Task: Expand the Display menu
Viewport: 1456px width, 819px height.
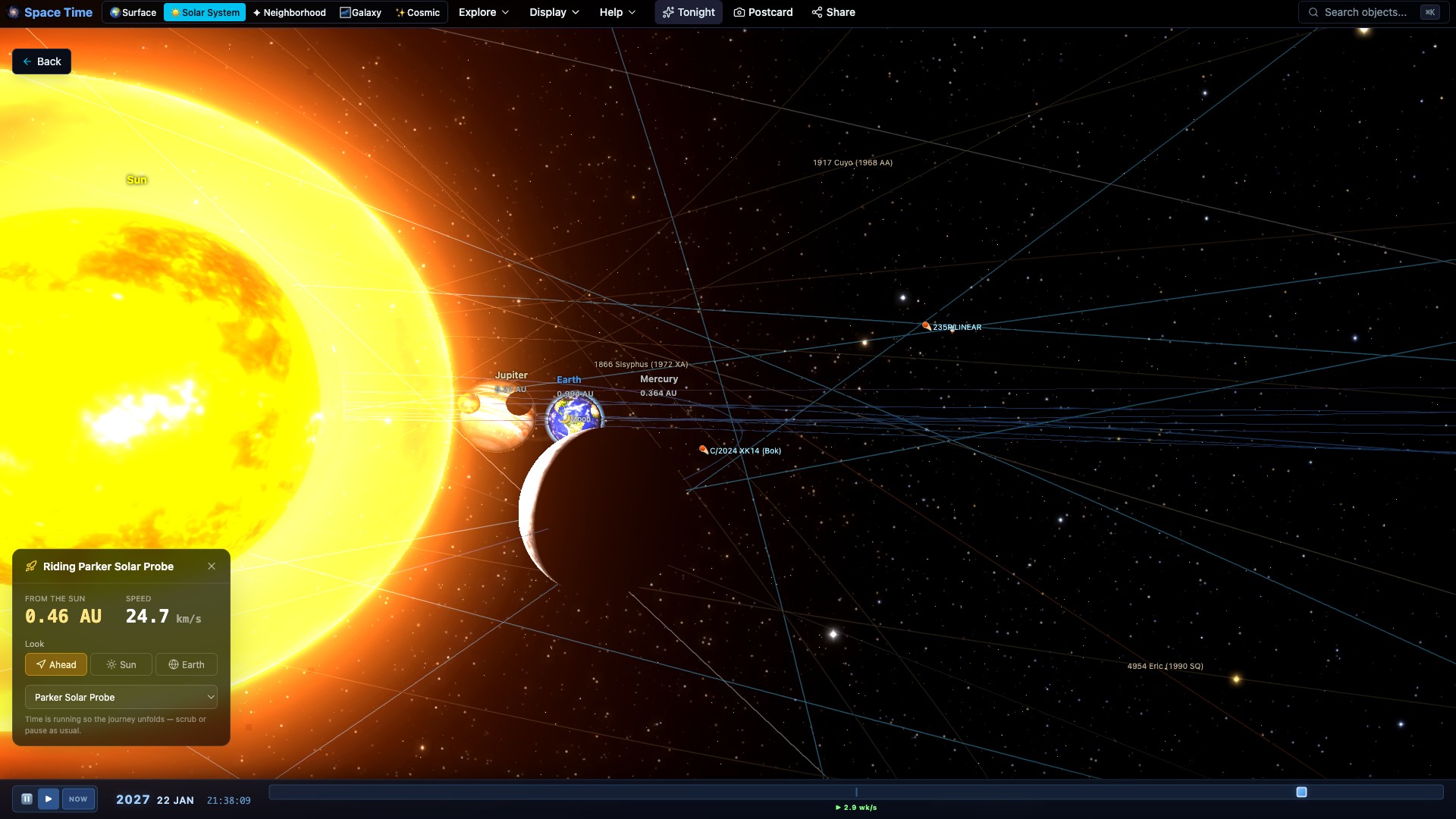Action: [554, 12]
